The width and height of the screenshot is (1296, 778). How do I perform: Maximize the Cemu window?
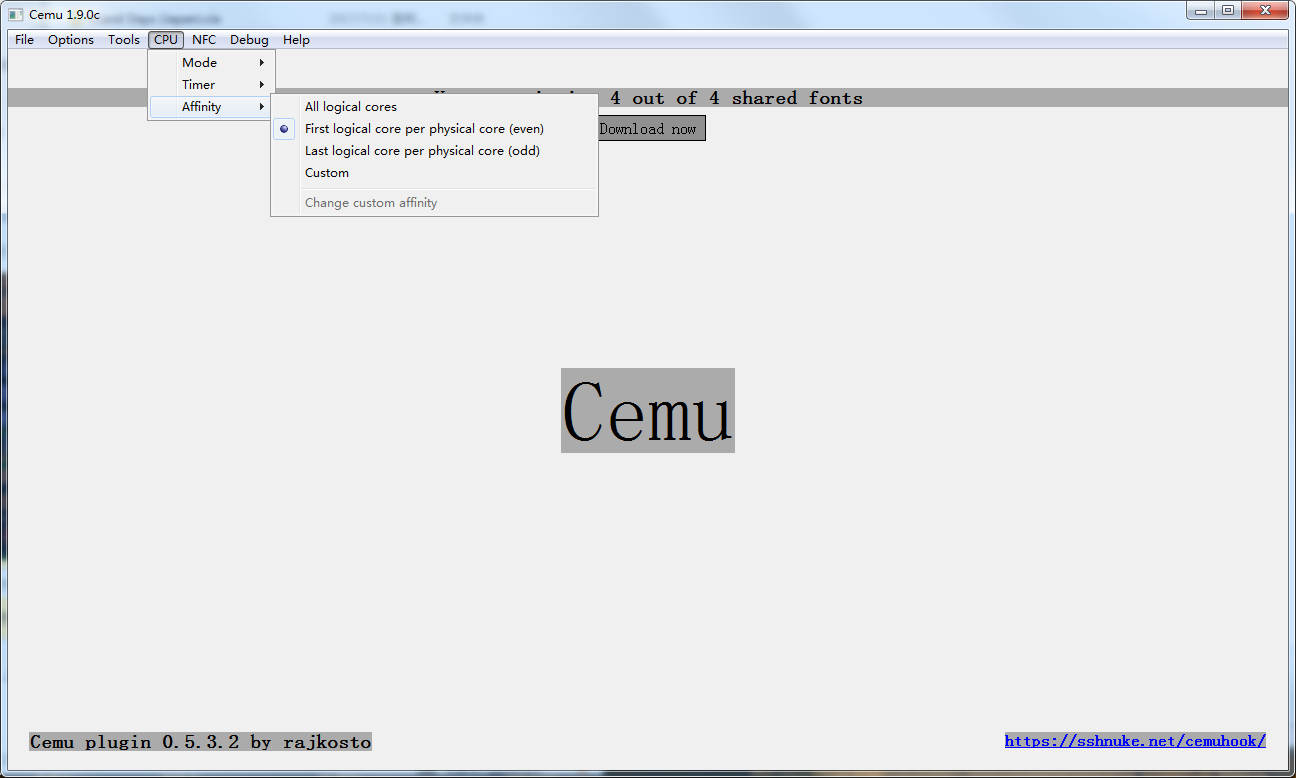tap(1227, 10)
